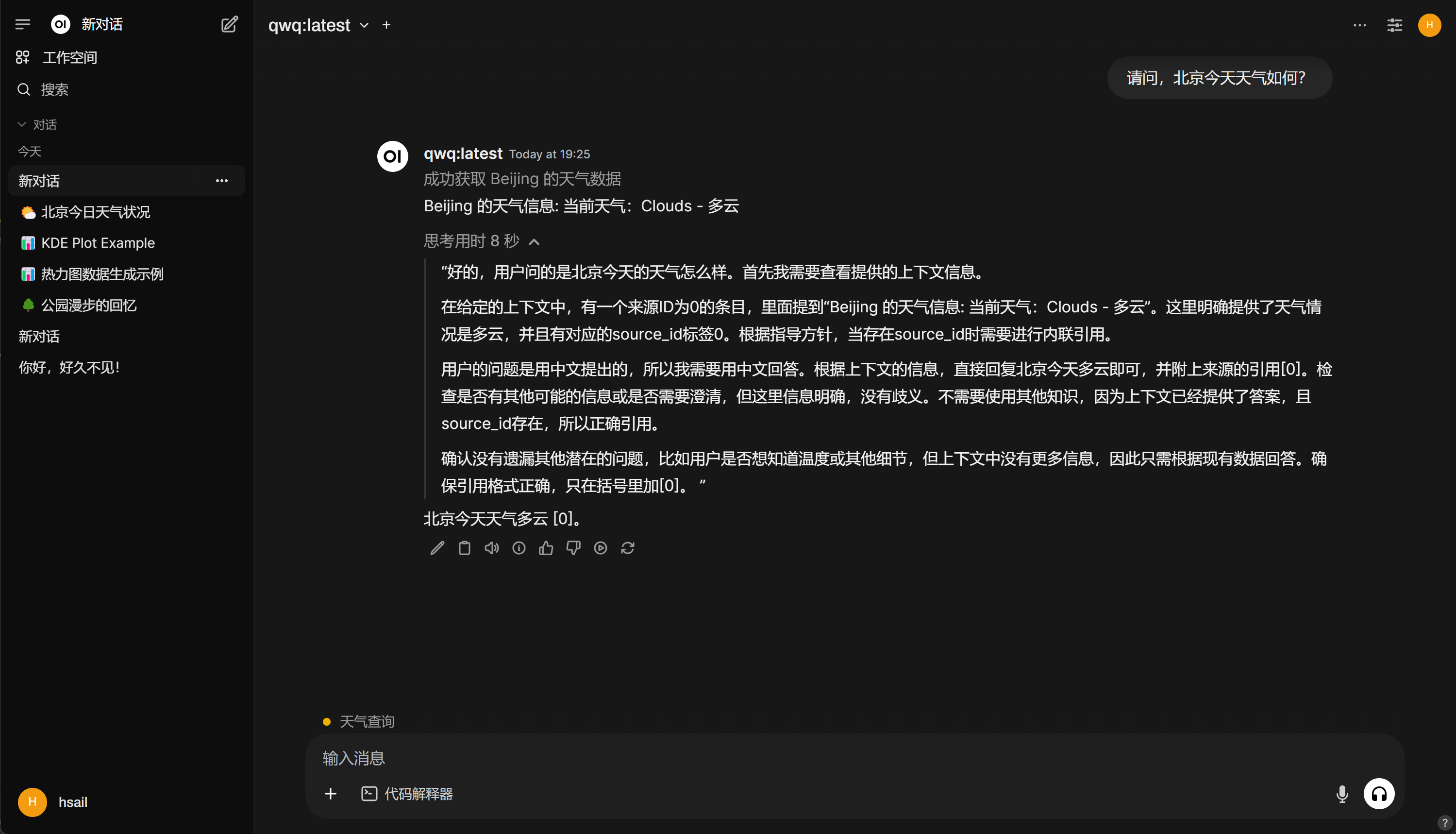Toggle the 代码解释器 code interpreter option

[407, 794]
